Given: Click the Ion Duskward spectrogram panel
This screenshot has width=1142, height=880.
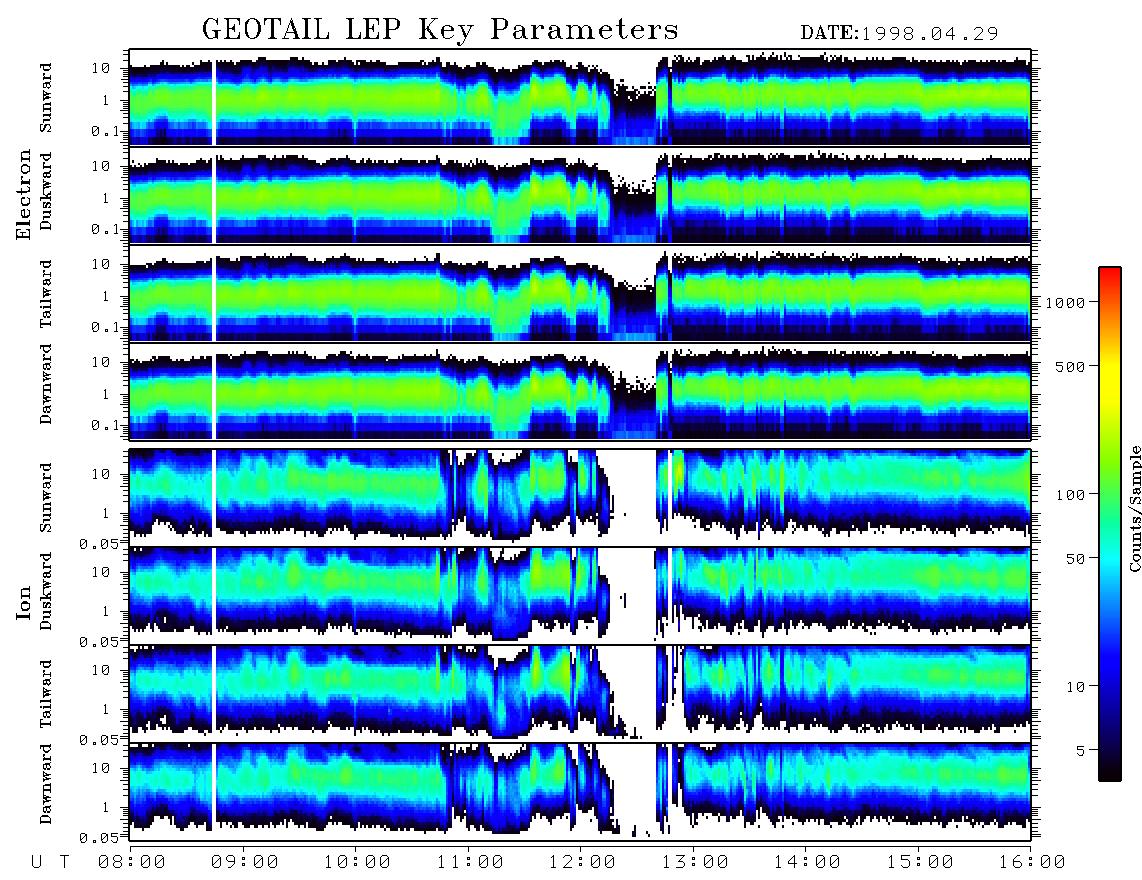Looking at the screenshot, I should [x=580, y=595].
